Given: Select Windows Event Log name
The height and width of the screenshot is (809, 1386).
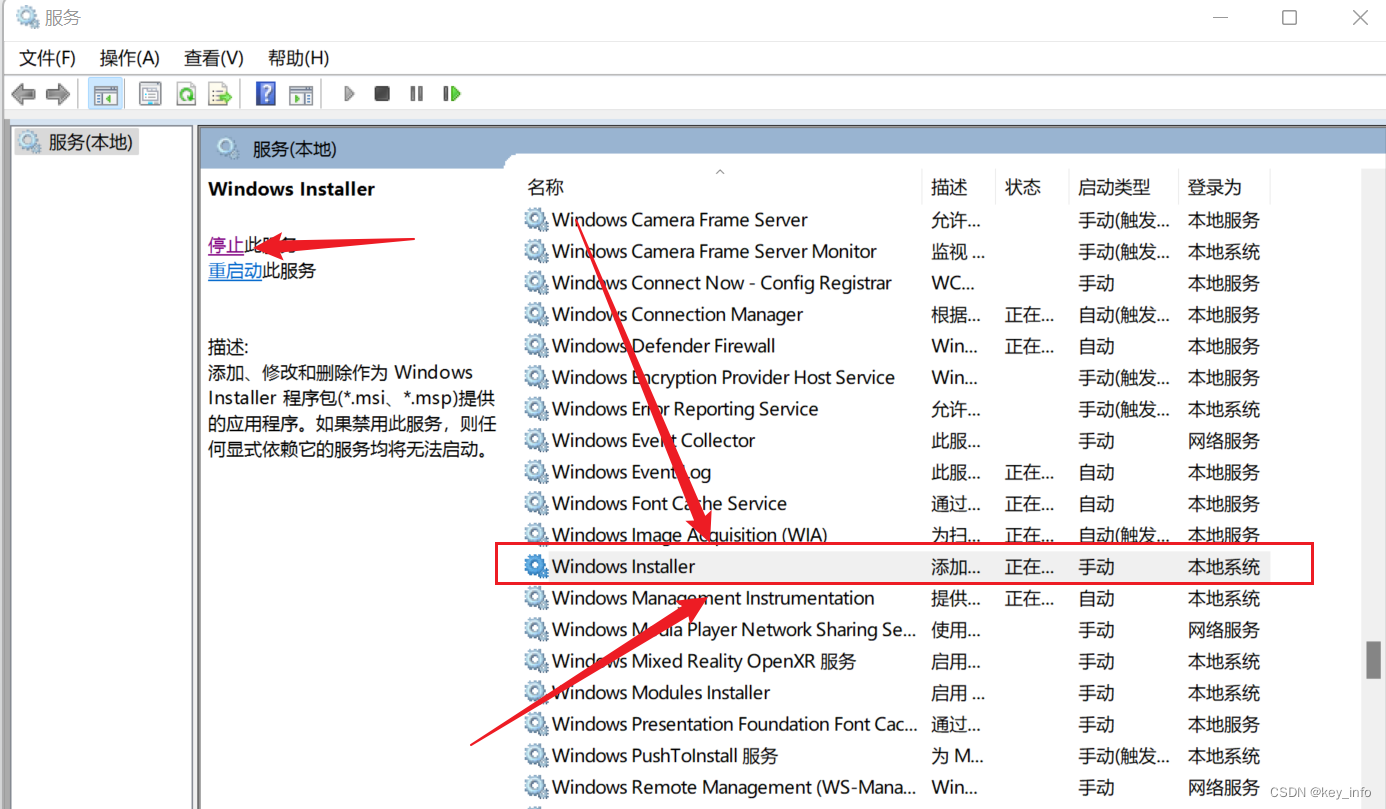Looking at the screenshot, I should (631, 472).
